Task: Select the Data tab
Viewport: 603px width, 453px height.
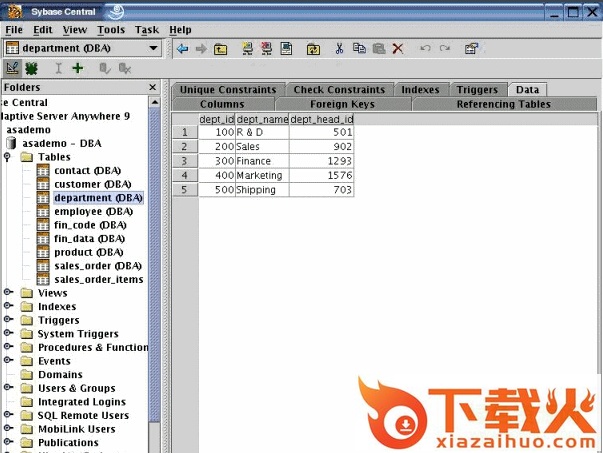Action: point(527,90)
